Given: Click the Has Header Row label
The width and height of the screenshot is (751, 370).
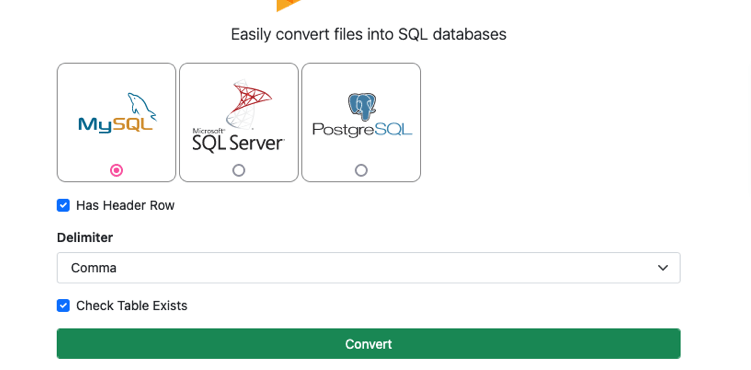Looking at the screenshot, I should click(x=125, y=205).
